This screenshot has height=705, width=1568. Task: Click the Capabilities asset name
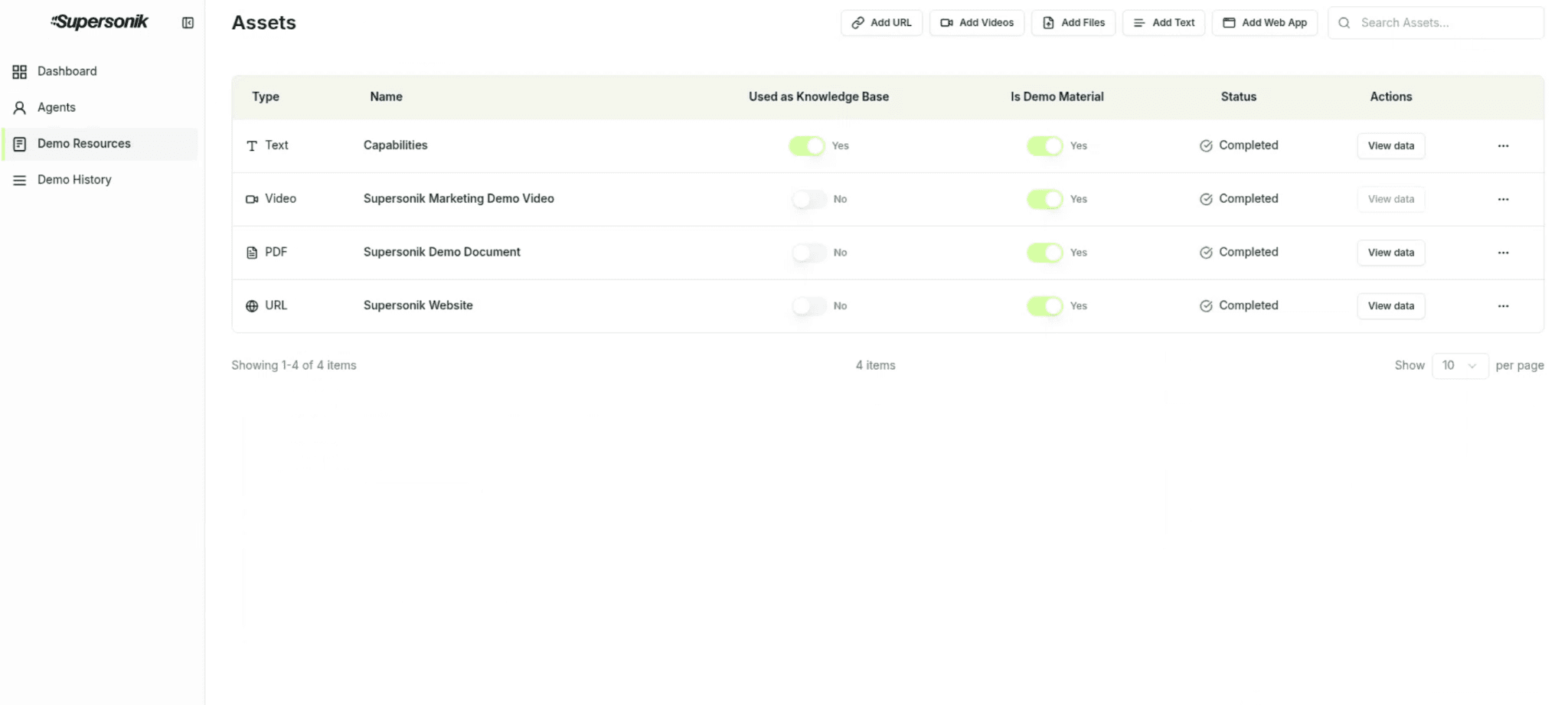(396, 145)
